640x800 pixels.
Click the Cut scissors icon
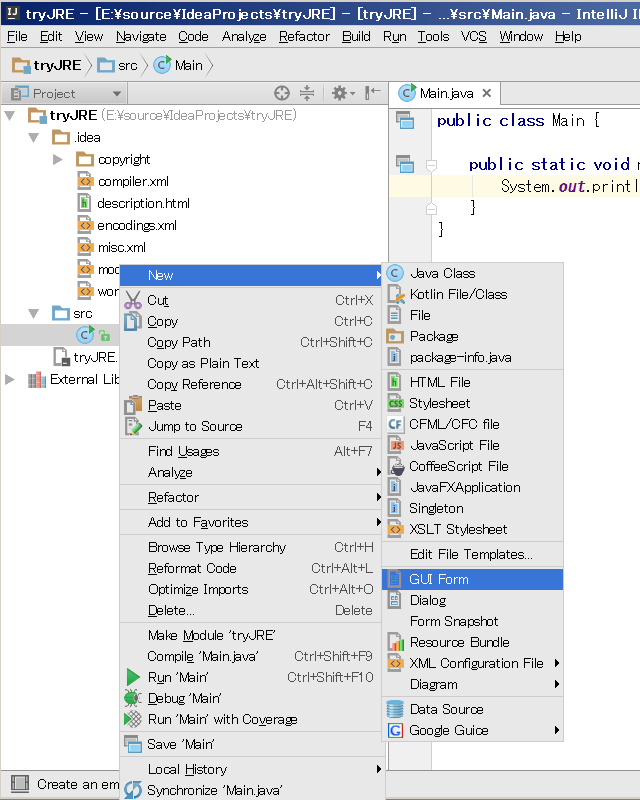point(133,300)
